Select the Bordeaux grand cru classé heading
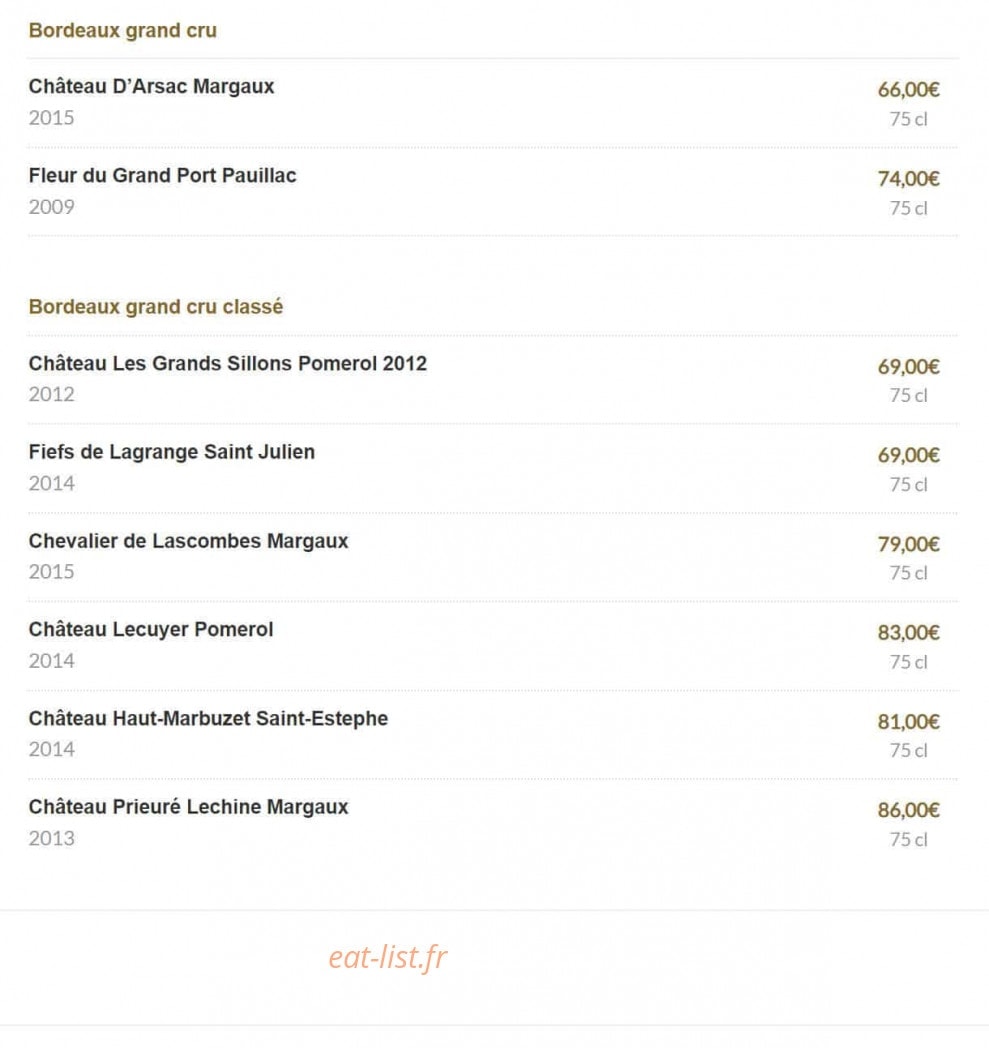989x1048 pixels. point(156,307)
